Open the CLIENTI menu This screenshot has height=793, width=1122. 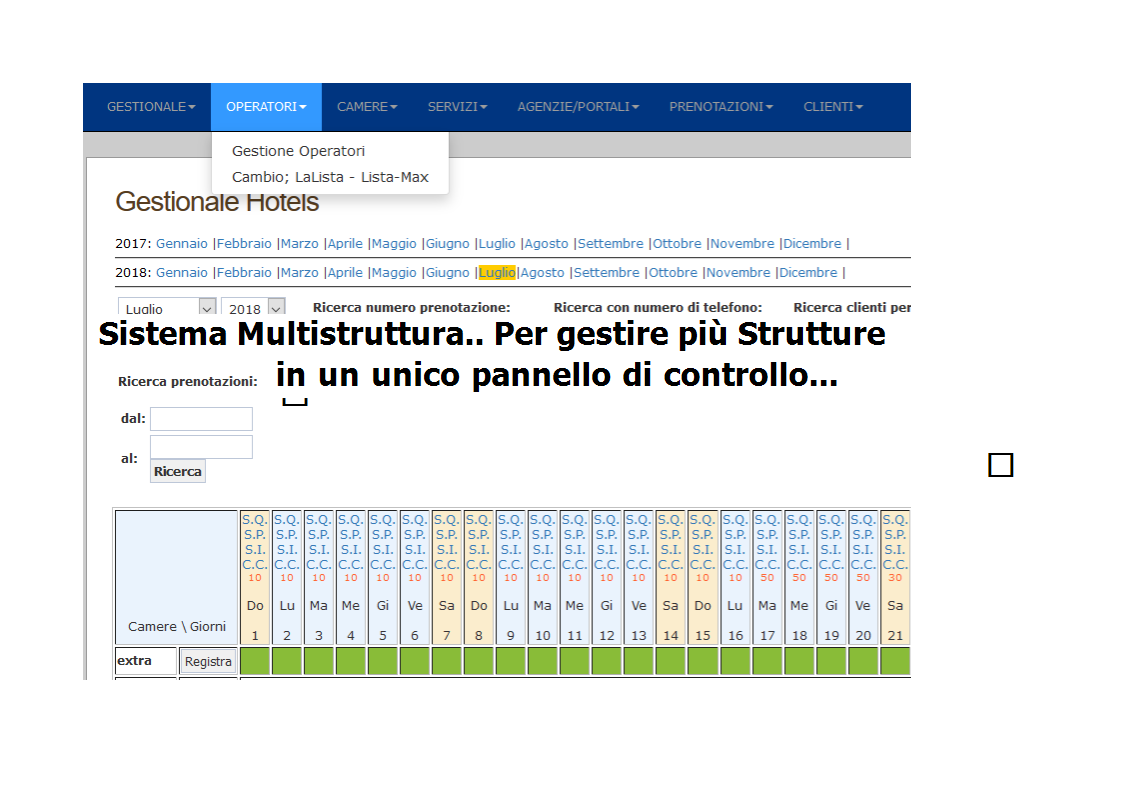click(x=833, y=107)
